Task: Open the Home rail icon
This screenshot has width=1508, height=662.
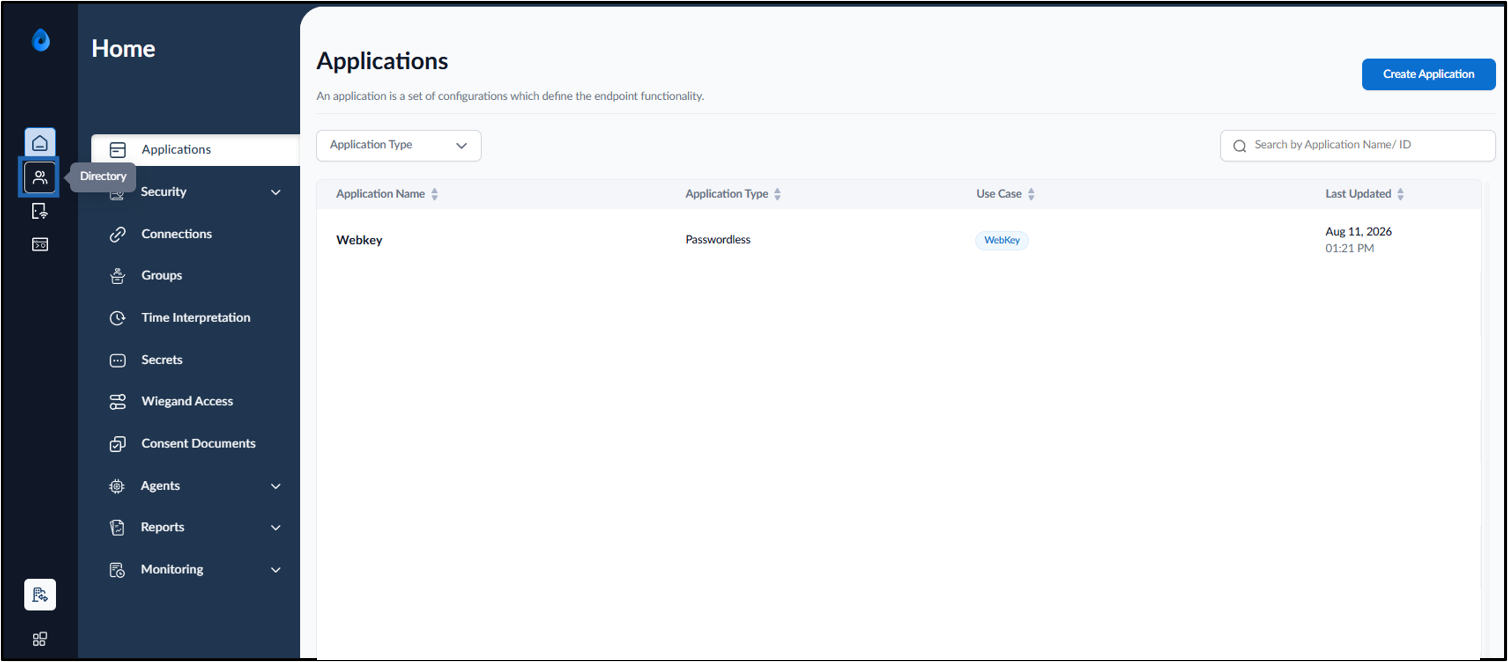Action: point(40,144)
